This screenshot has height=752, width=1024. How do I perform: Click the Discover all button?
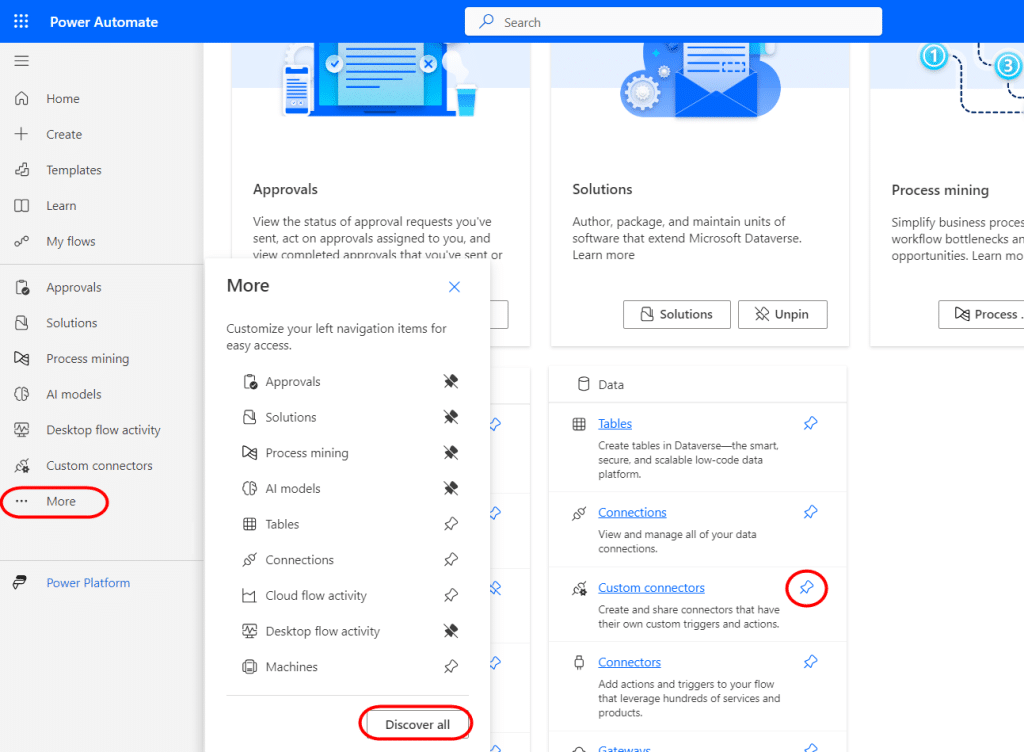(x=415, y=722)
